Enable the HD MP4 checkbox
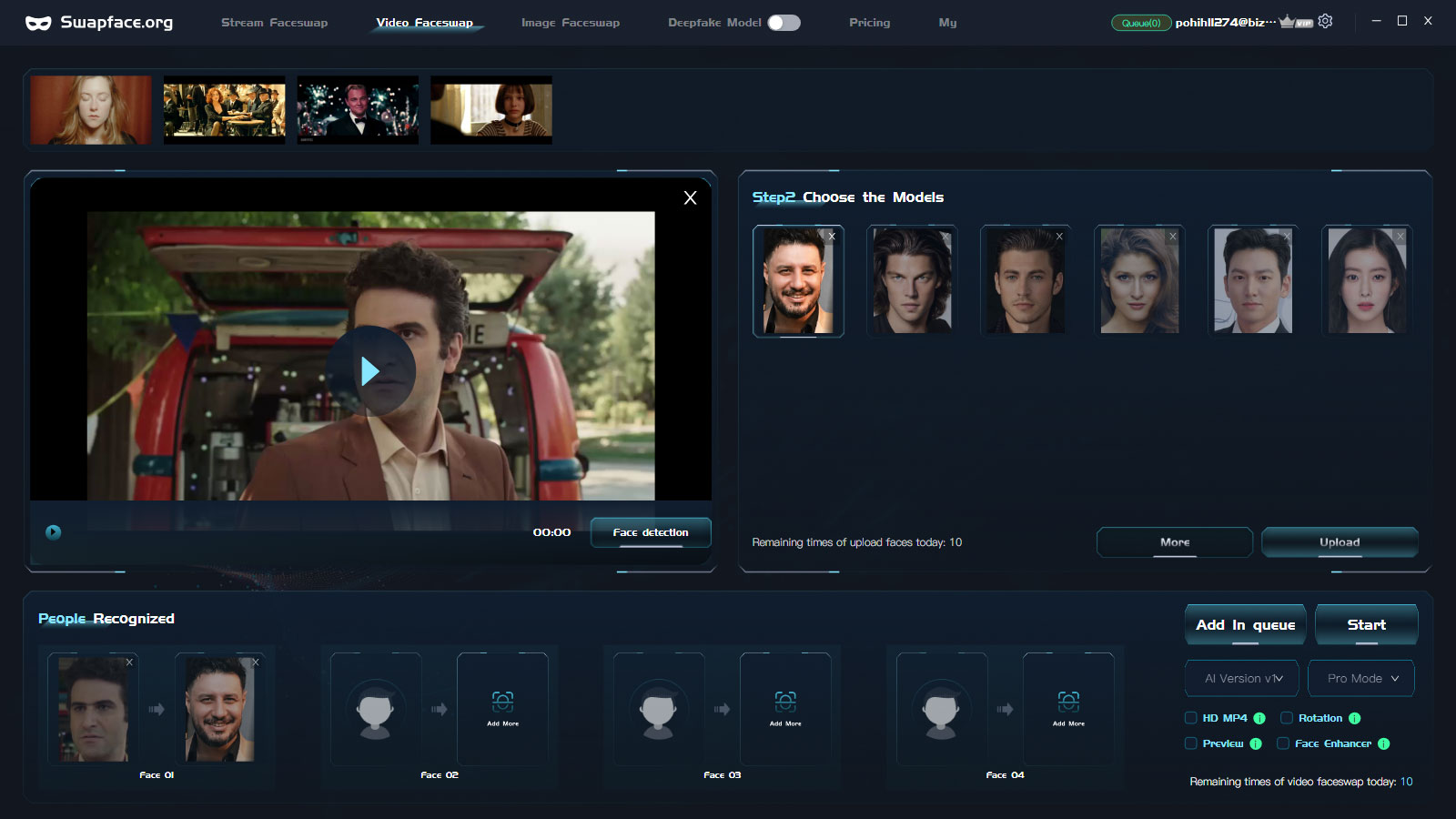This screenshot has height=819, width=1456. (1190, 718)
